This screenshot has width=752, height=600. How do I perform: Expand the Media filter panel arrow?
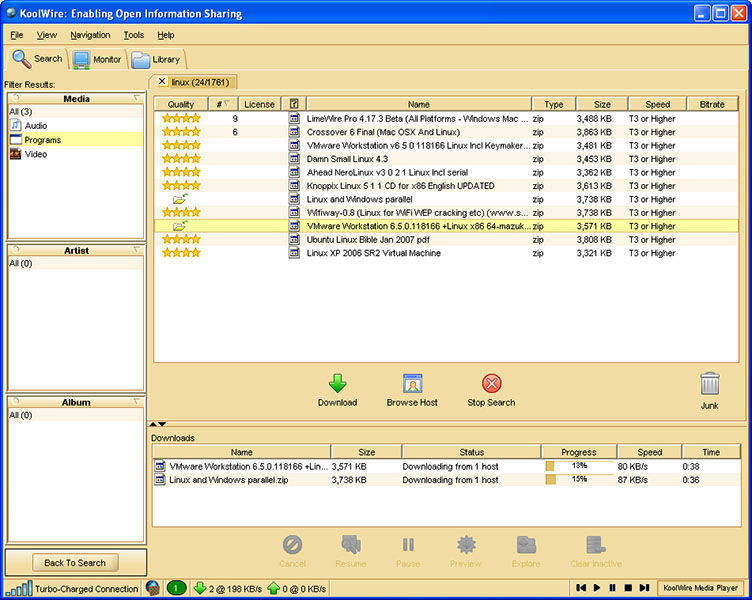point(137,98)
